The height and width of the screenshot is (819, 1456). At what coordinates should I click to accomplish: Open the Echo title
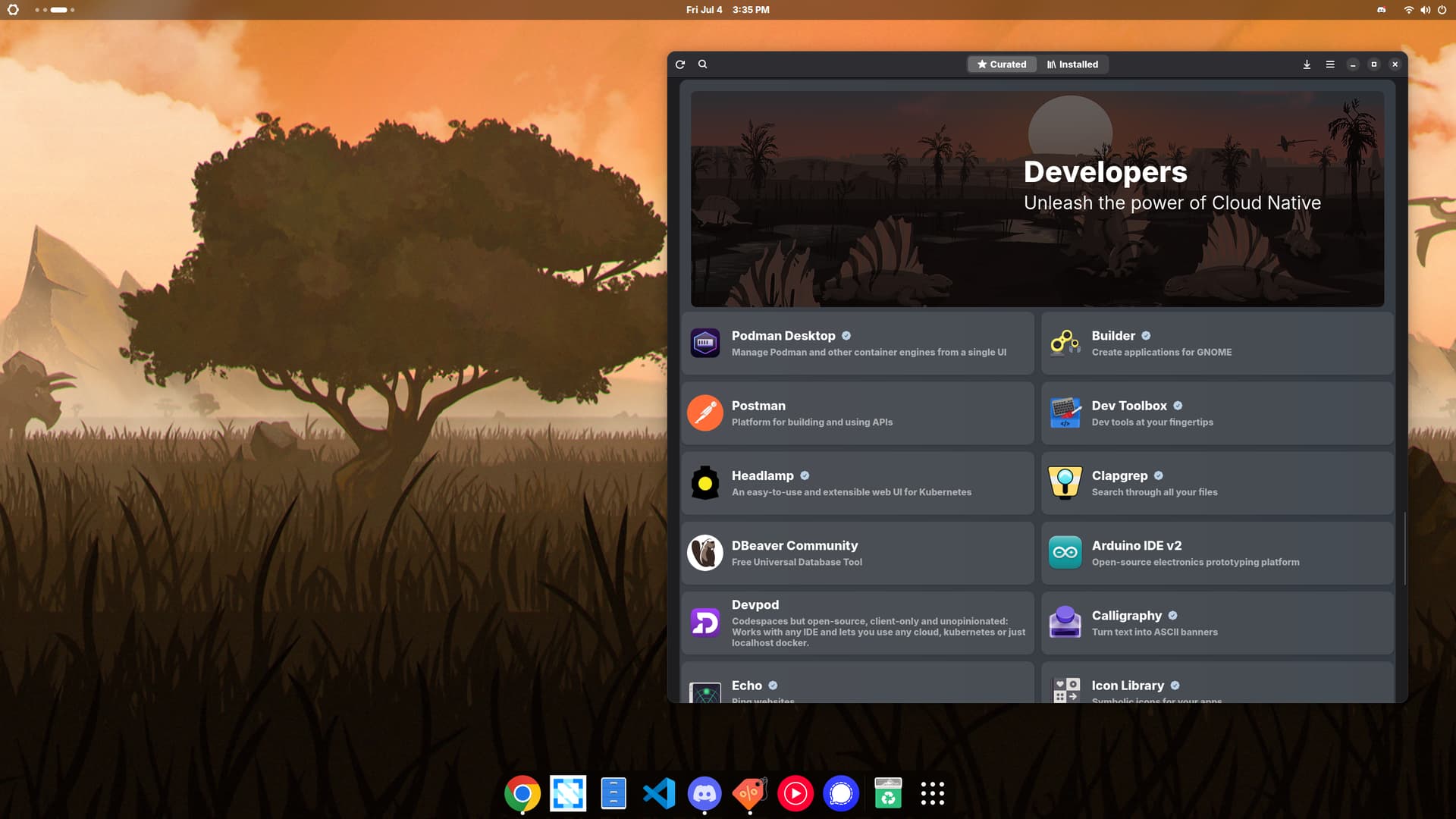point(747,686)
